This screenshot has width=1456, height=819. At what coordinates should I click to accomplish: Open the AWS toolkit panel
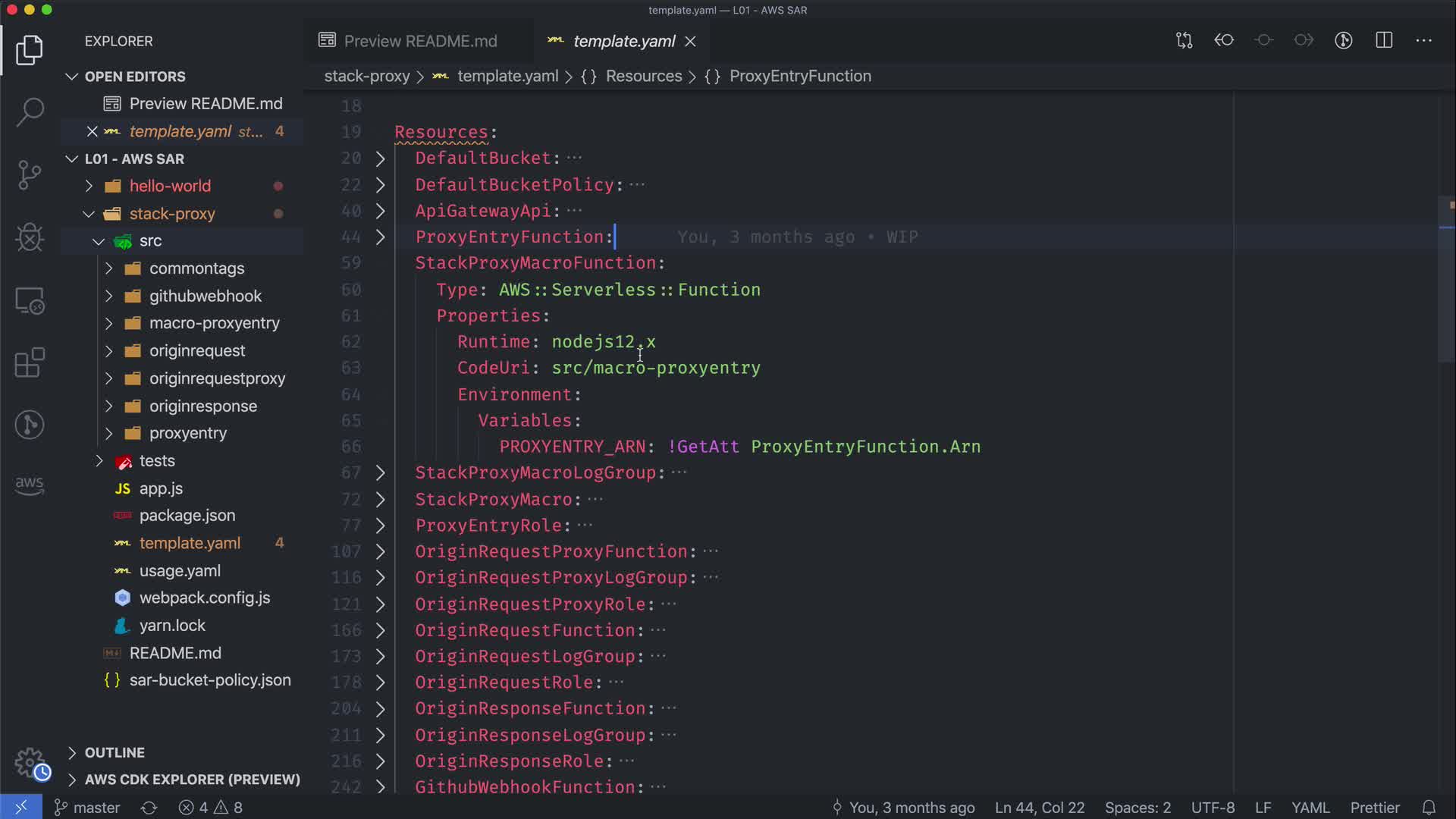tap(30, 485)
